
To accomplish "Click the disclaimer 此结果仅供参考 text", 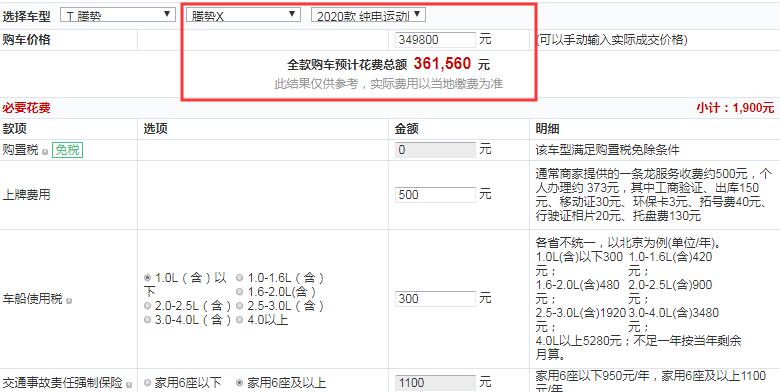I will pos(389,84).
